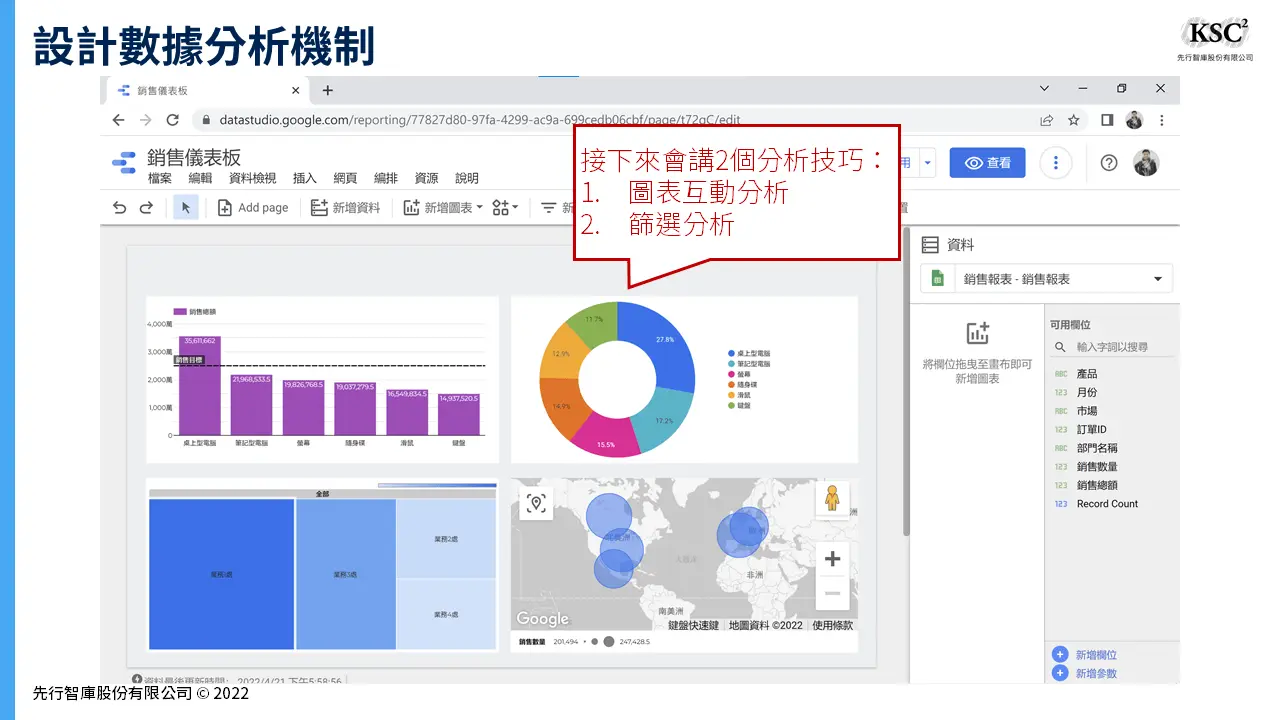Click Add page button

(x=253, y=207)
